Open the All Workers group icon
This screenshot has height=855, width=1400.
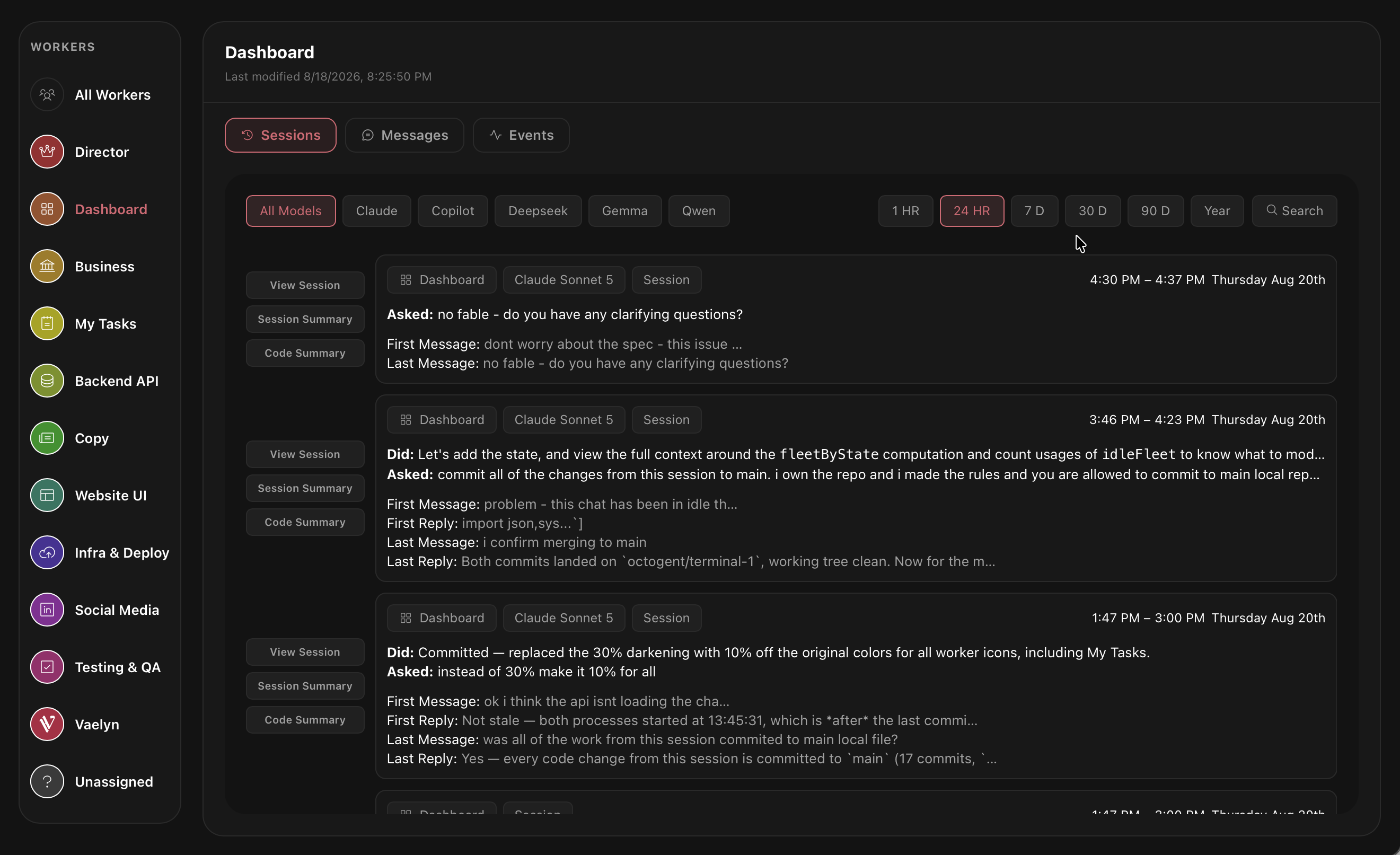tap(47, 94)
